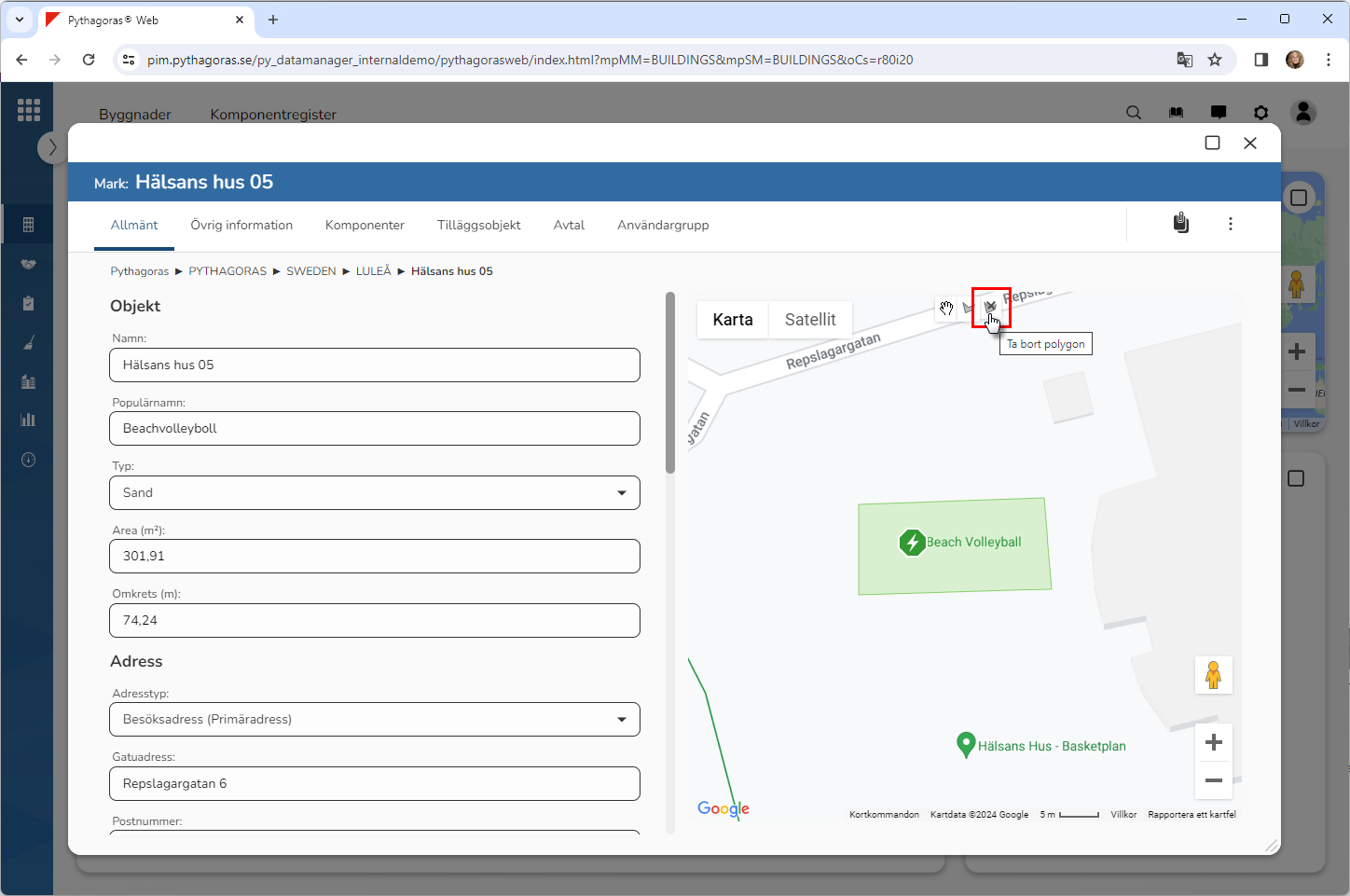Open the Adresstyp dropdown
This screenshot has height=896, width=1350.
pos(375,719)
